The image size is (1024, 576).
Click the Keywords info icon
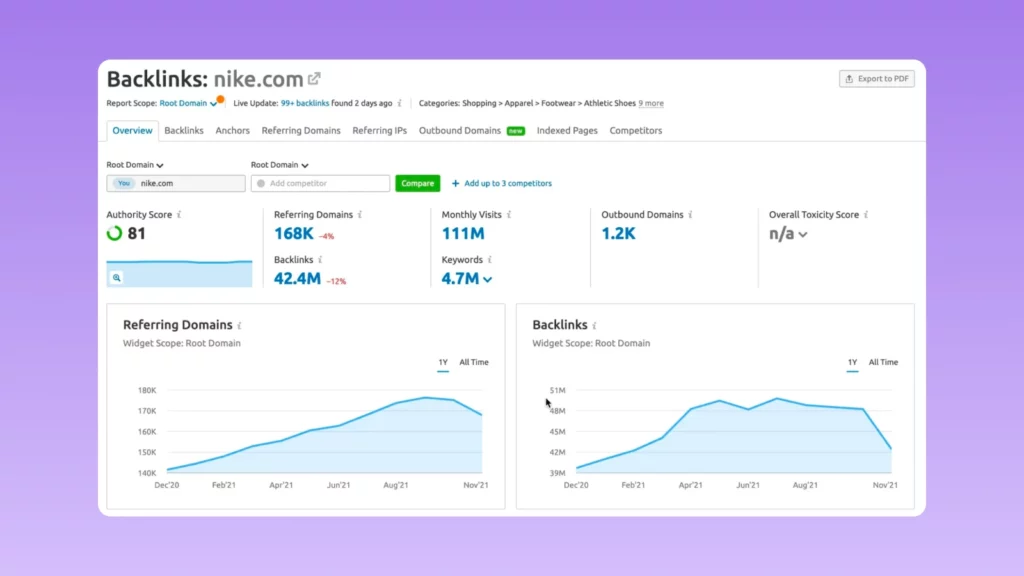(x=490, y=260)
